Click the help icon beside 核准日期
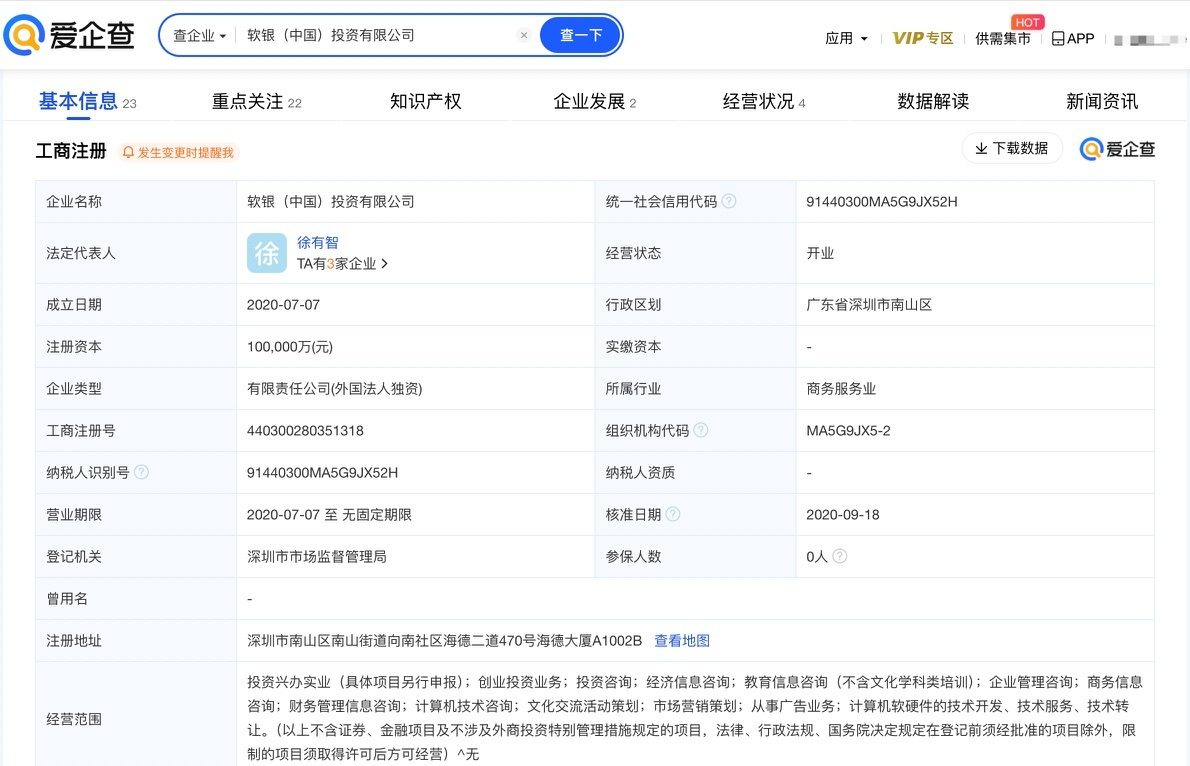Viewport: 1190px width, 766px height. coord(673,514)
